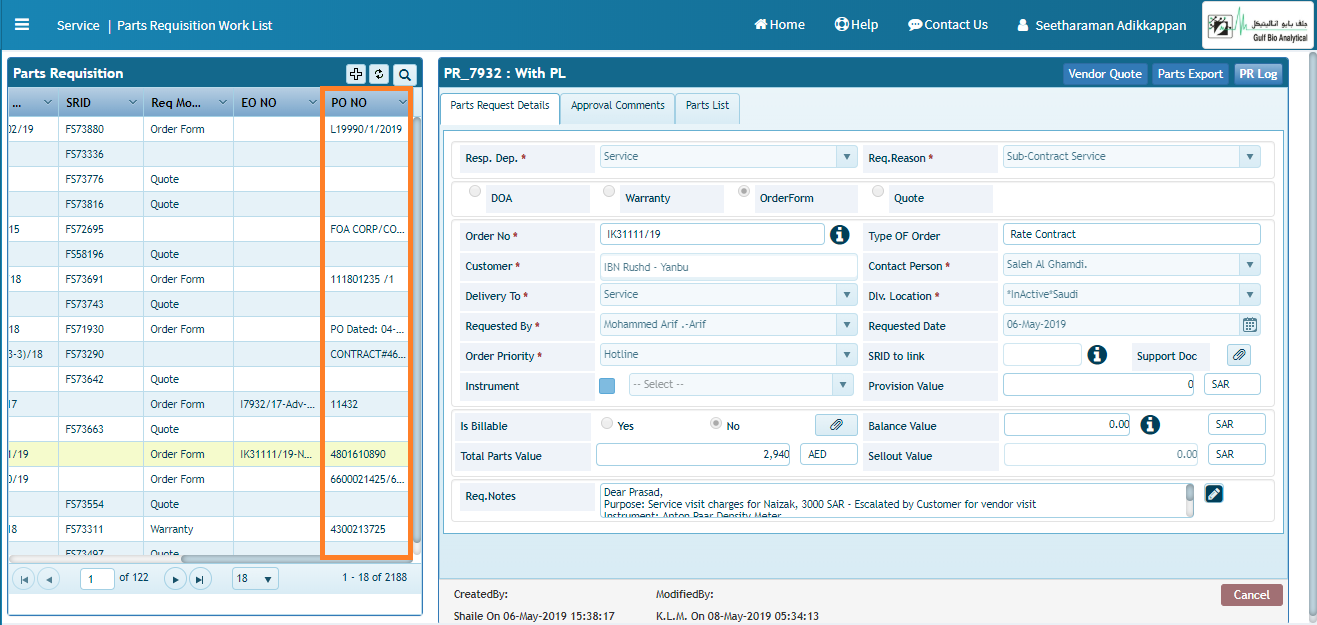Open the Contact Us link
Viewport: 1317px width, 625px height.
(947, 25)
